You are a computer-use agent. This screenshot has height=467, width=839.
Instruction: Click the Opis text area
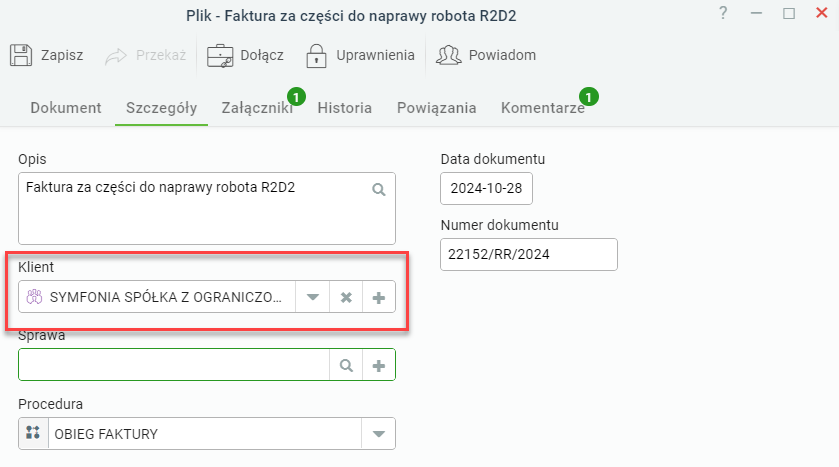pos(207,209)
